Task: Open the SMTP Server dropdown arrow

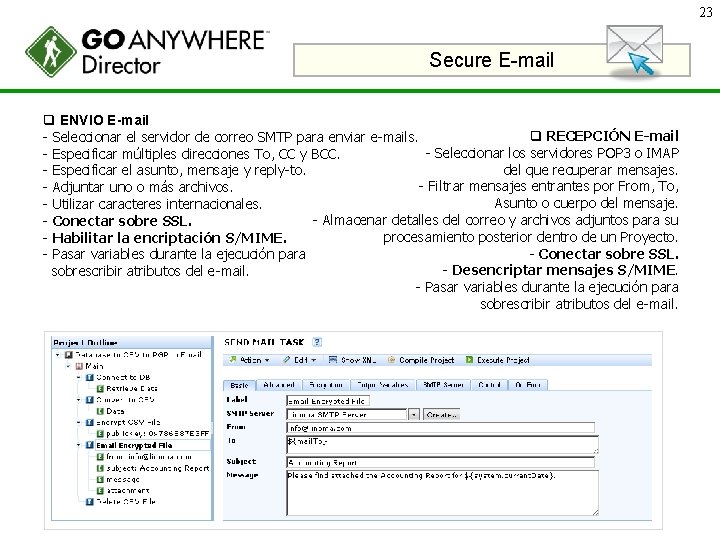Action: pyautogui.click(x=414, y=415)
